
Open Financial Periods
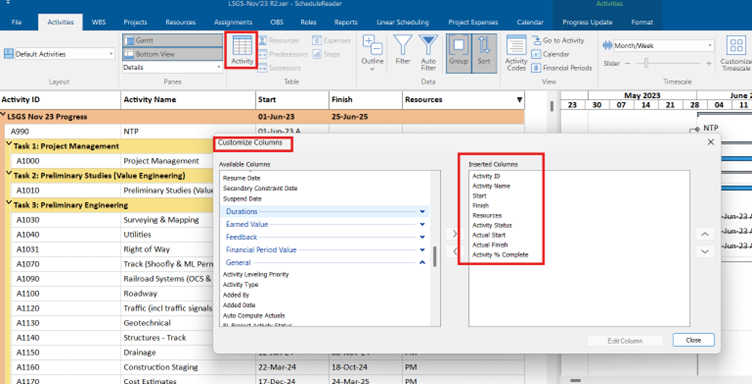562,68
